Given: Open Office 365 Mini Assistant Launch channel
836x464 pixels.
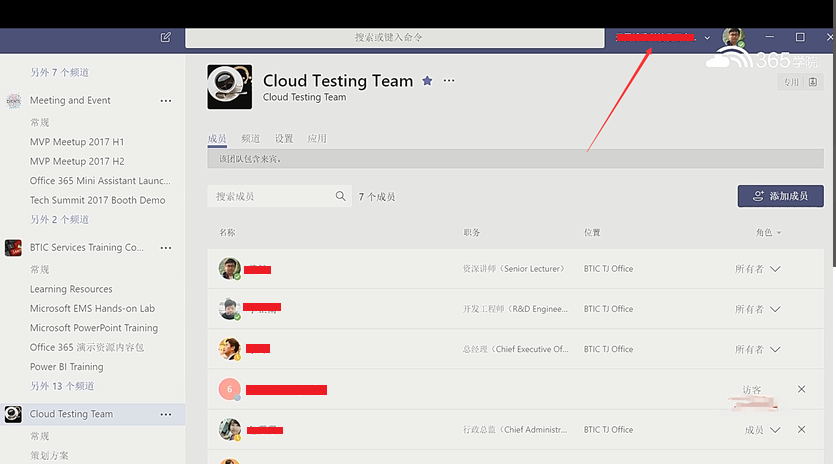Looking at the screenshot, I should pyautogui.click(x=100, y=181).
